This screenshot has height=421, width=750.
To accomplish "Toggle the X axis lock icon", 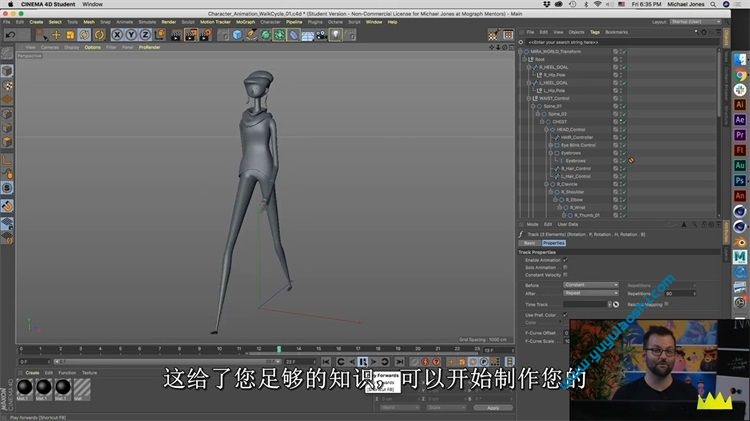I will (118, 34).
